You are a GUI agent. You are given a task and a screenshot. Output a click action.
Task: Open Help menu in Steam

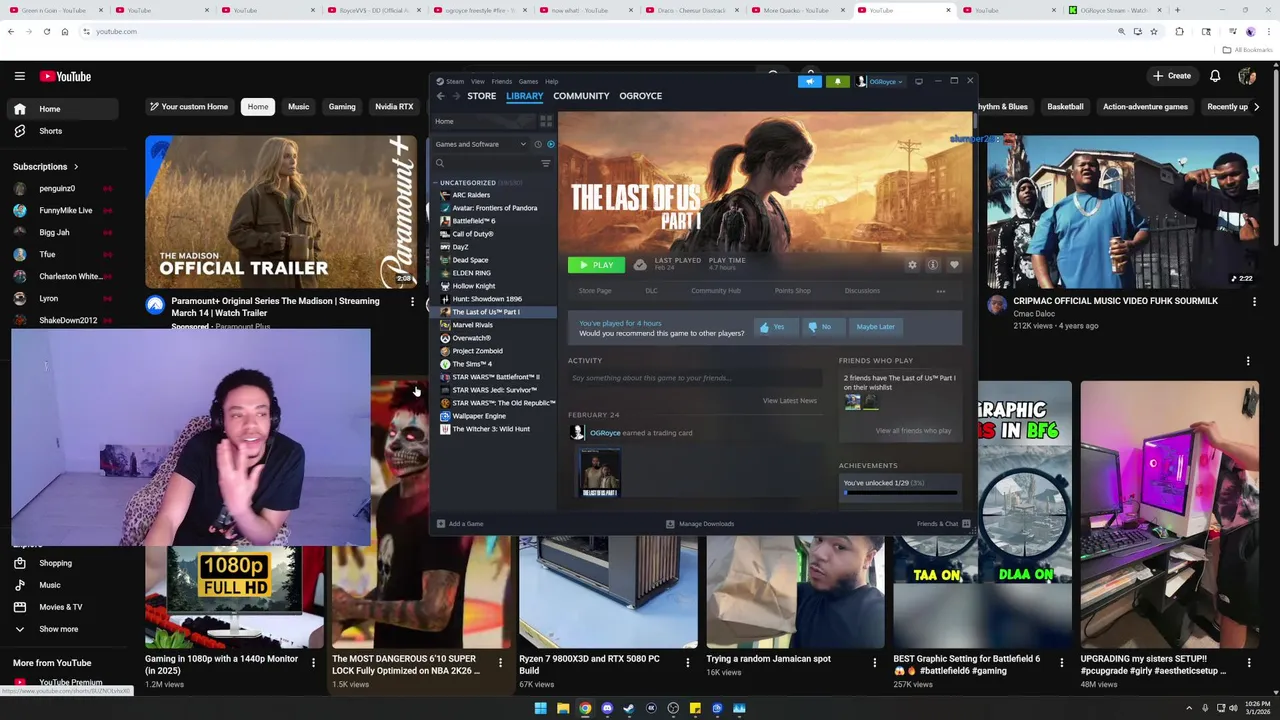point(551,81)
